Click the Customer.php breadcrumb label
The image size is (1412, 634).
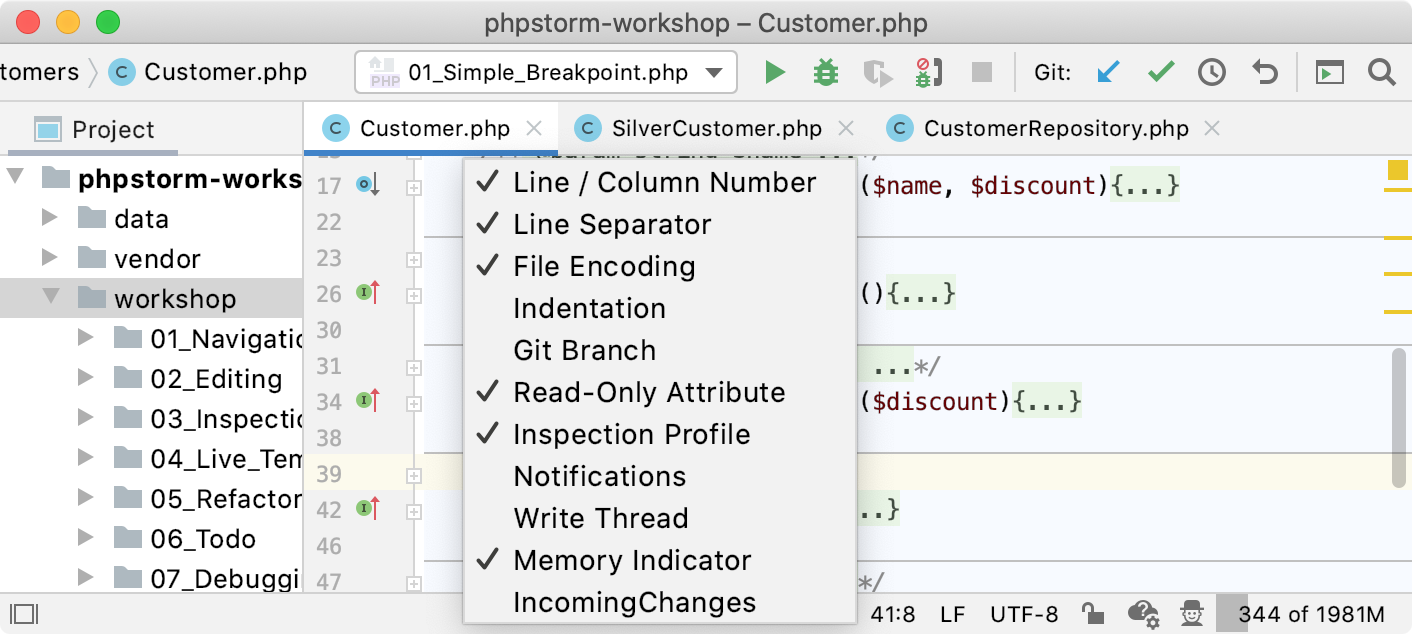point(226,72)
